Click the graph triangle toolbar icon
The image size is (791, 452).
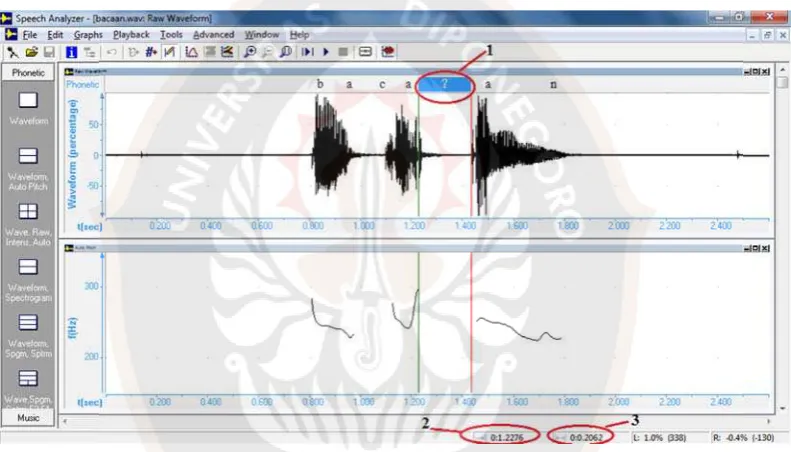[191, 52]
